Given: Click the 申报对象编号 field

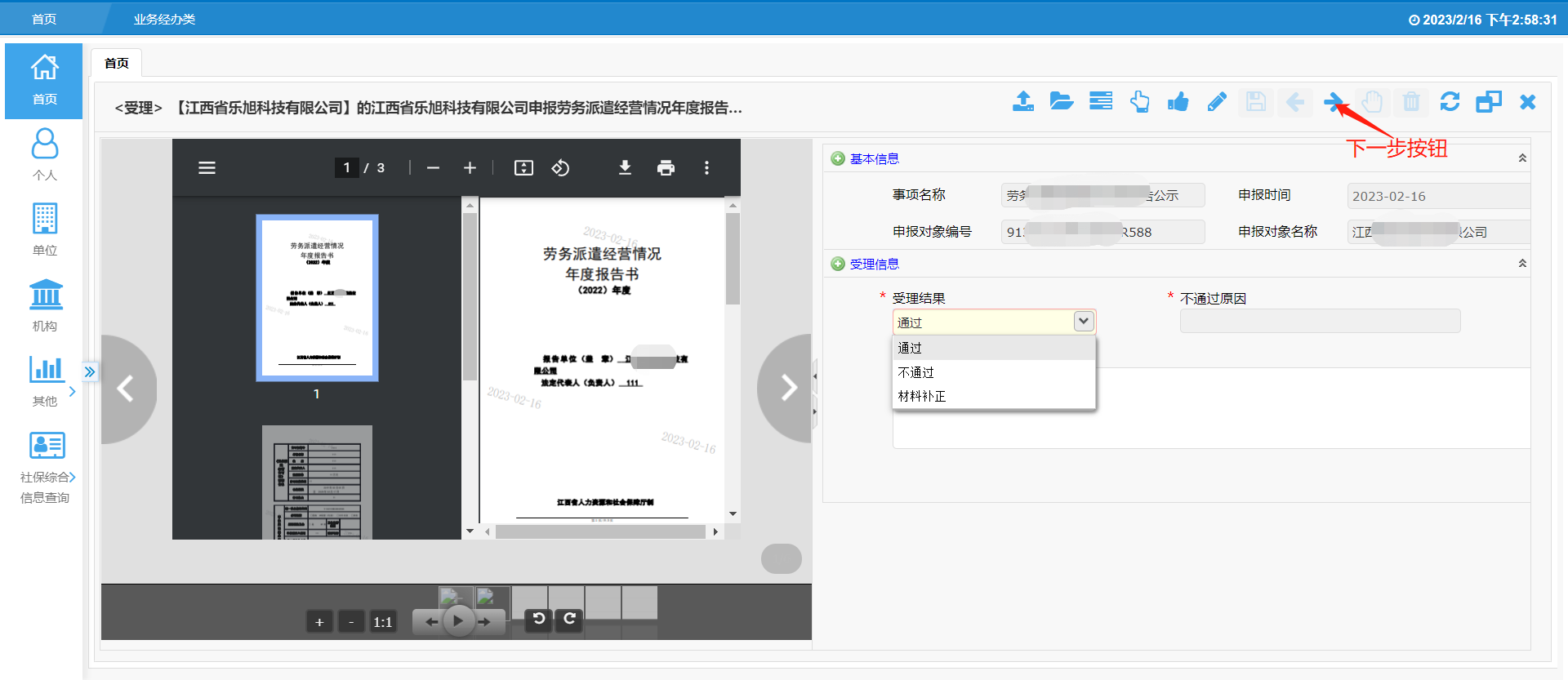Looking at the screenshot, I should coord(1102,232).
